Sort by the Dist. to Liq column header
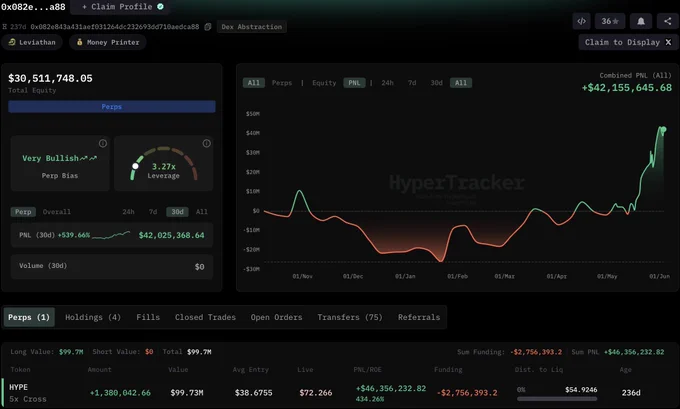This screenshot has height=409, width=680. point(539,370)
